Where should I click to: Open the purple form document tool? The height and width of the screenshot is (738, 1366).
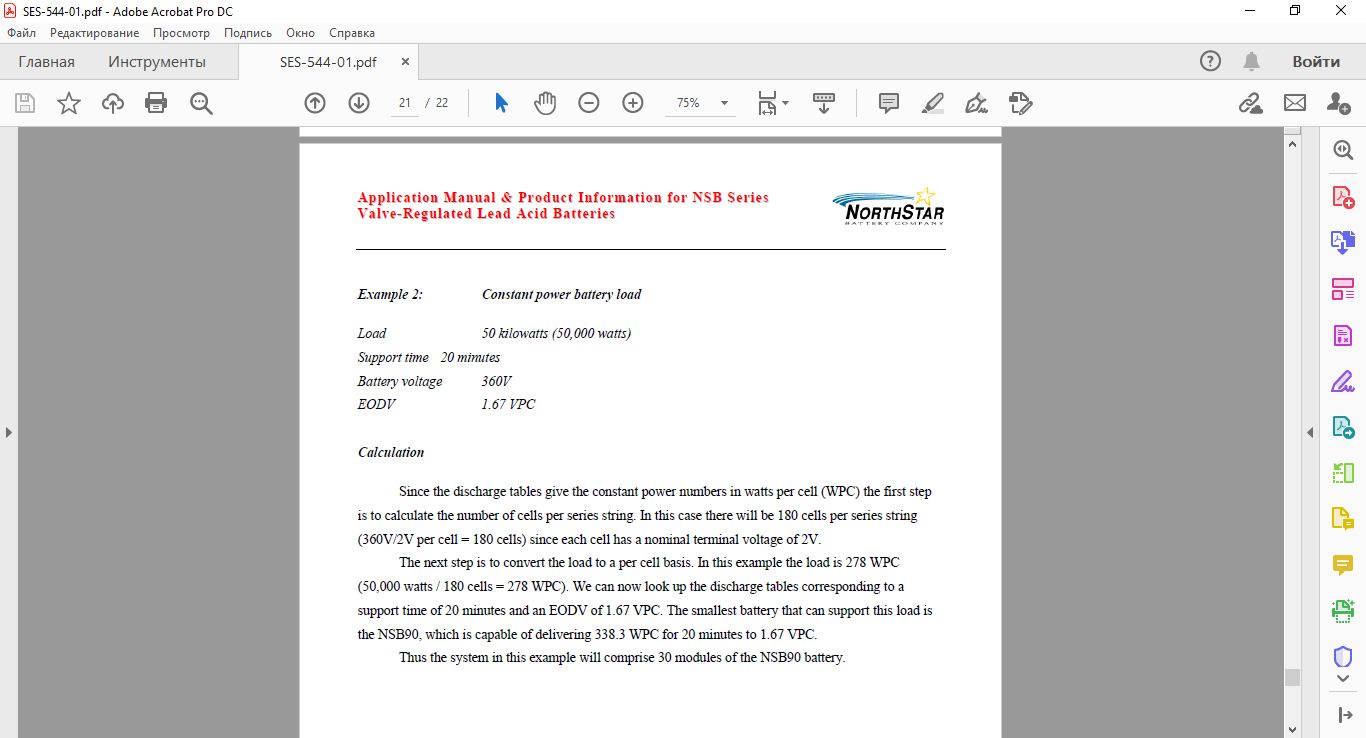(1343, 336)
